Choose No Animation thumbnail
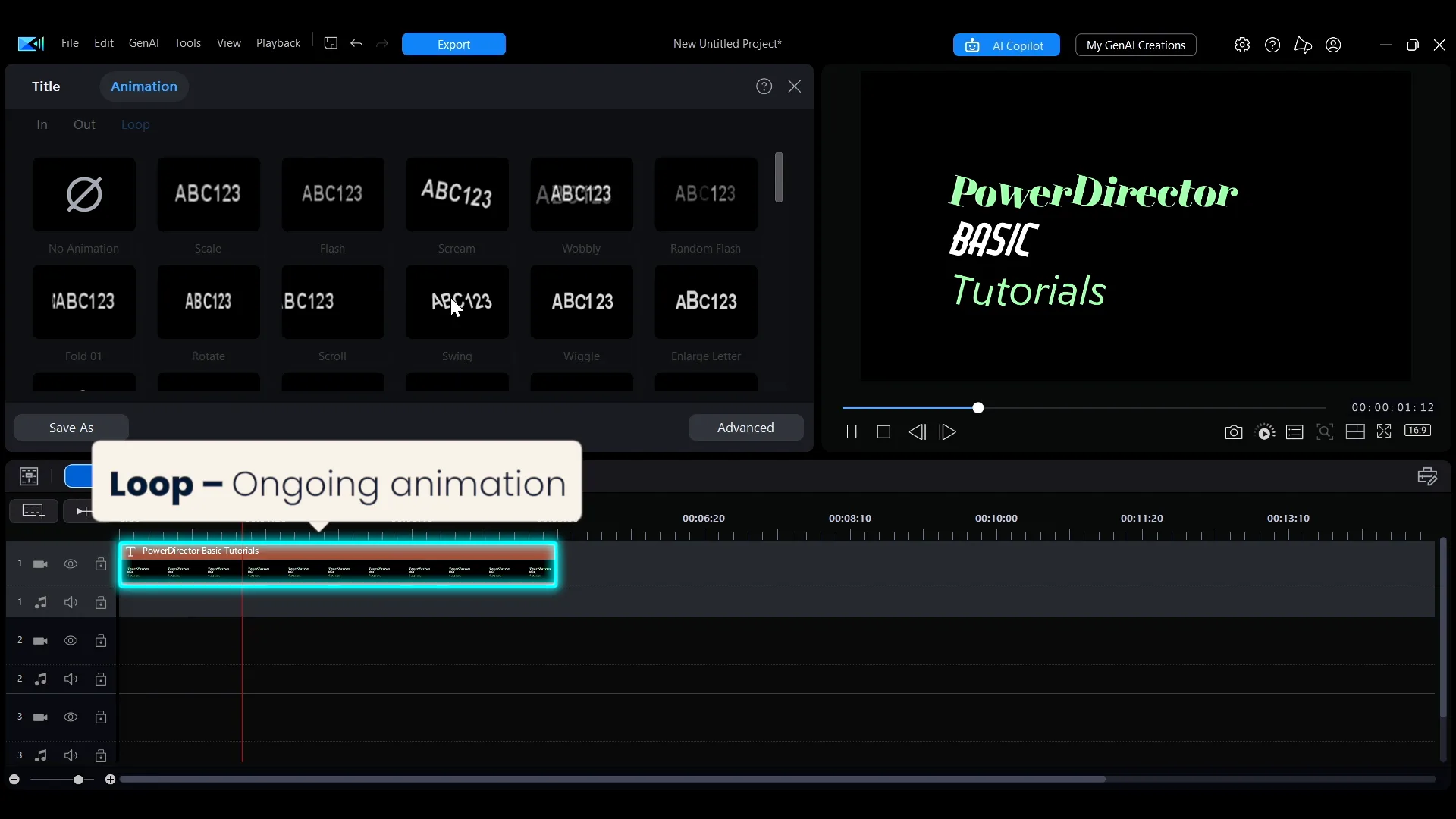 coord(84,194)
